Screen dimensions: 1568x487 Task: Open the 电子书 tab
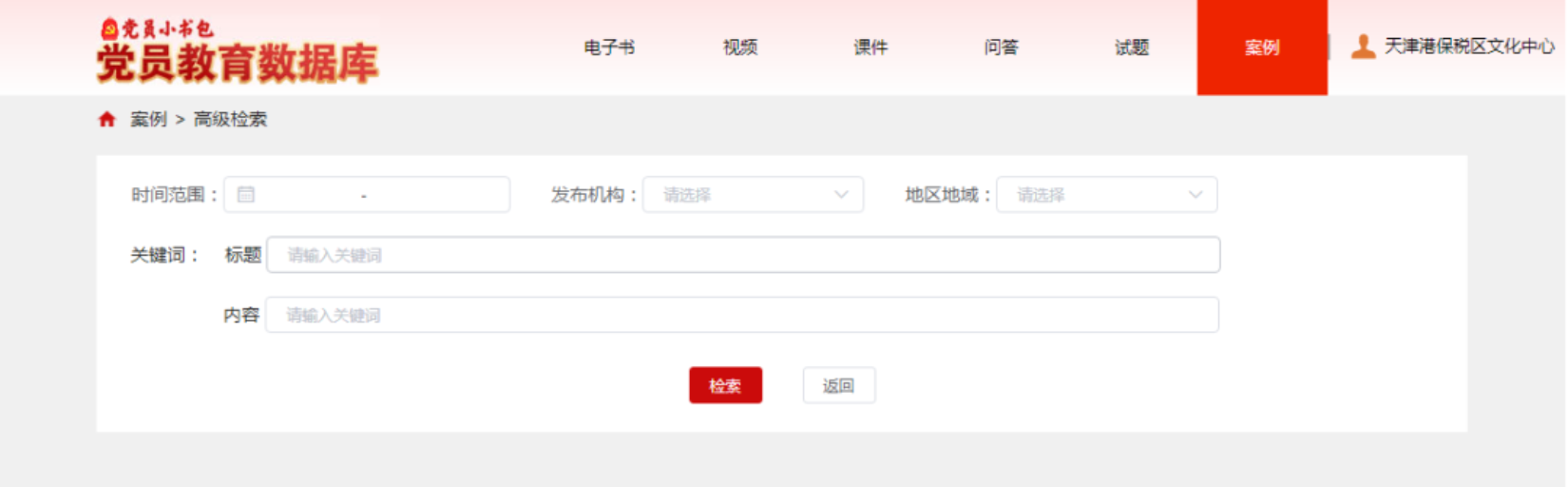click(x=609, y=48)
